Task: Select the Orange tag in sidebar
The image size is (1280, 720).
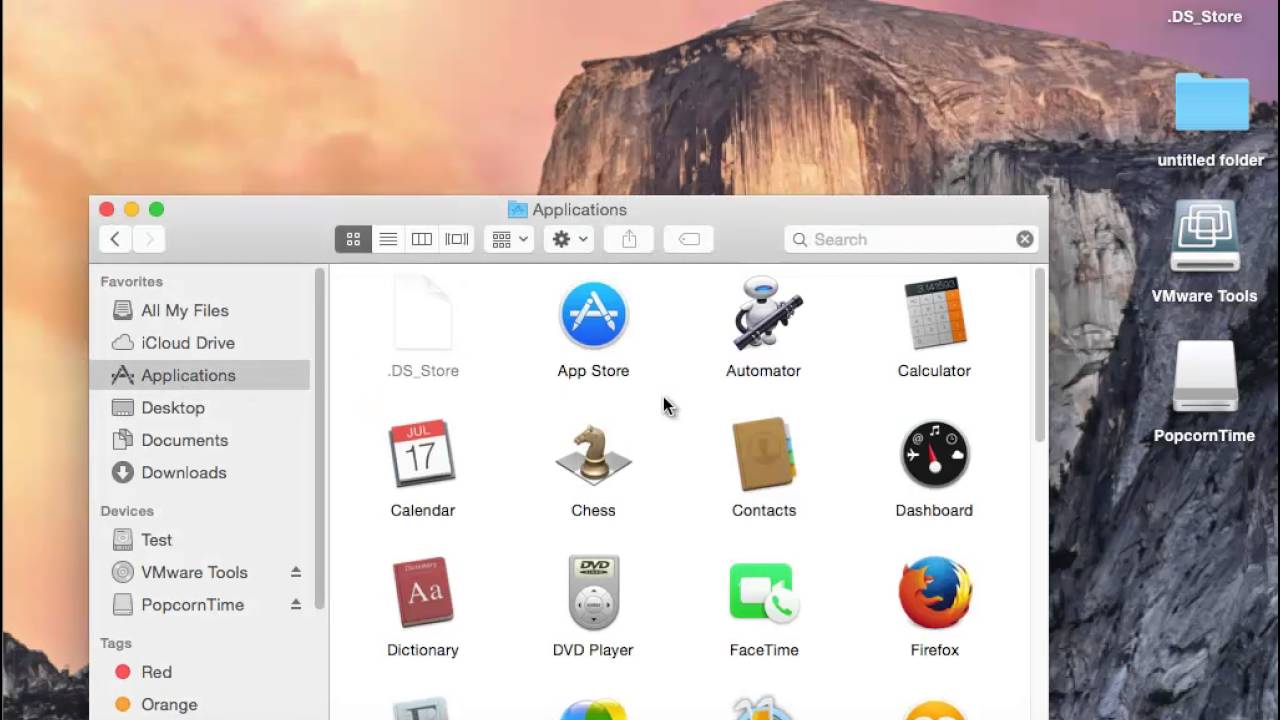Action: 200,704
